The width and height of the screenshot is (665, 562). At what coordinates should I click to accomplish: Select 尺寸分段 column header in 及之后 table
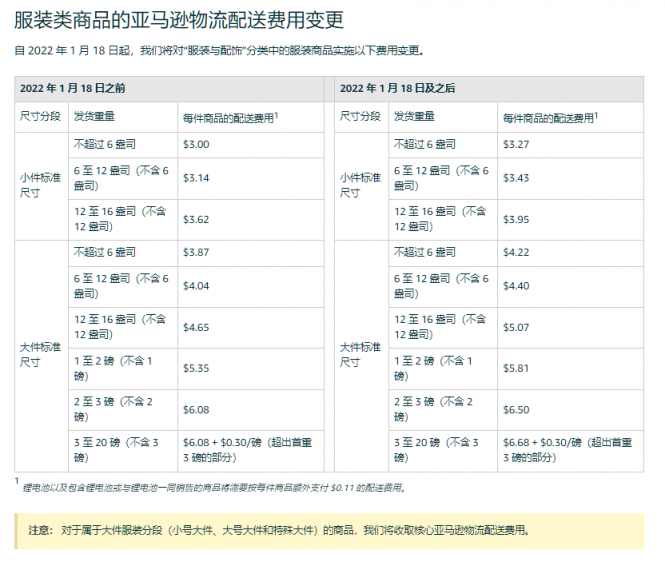360,116
